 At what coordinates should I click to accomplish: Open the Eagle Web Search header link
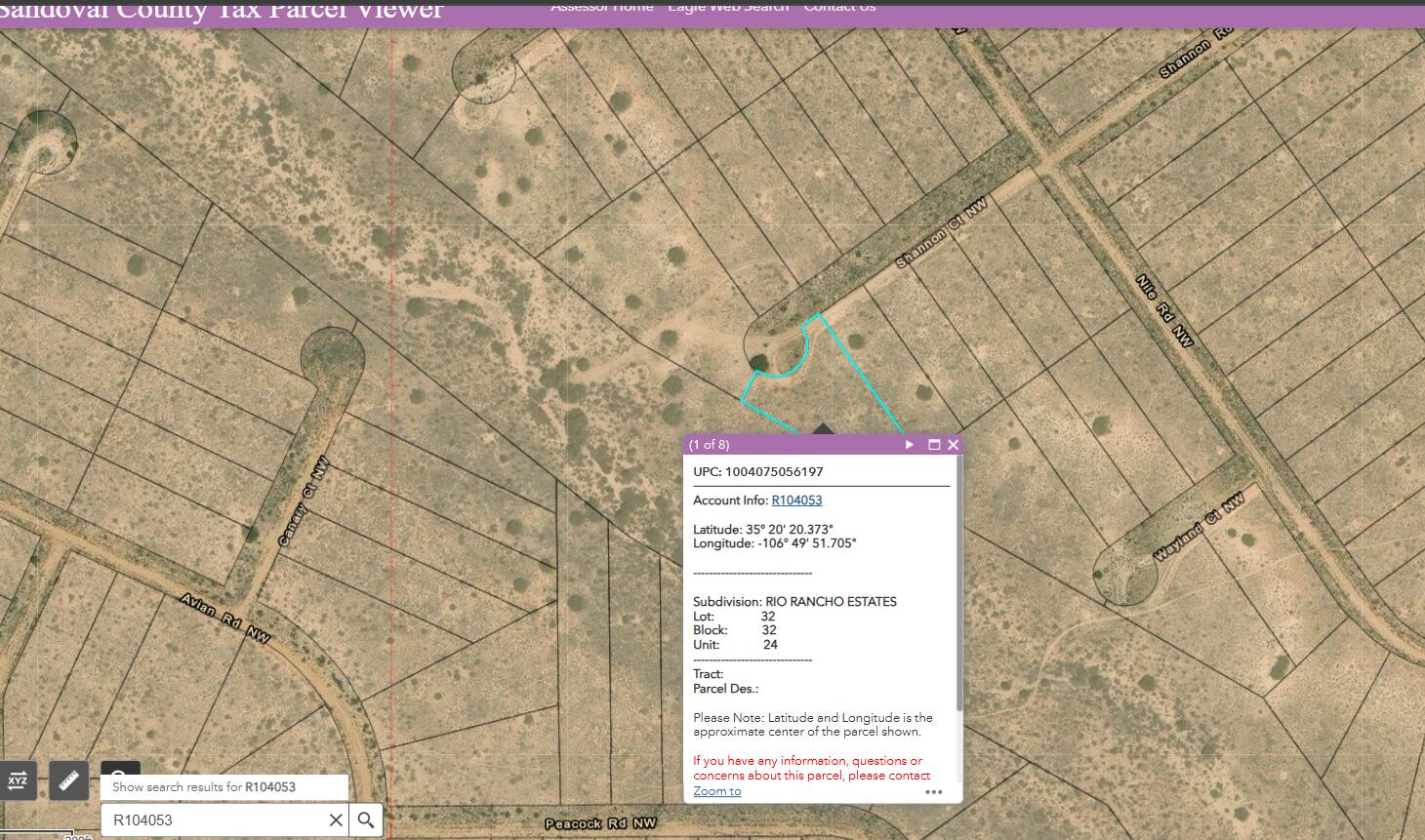point(728,7)
